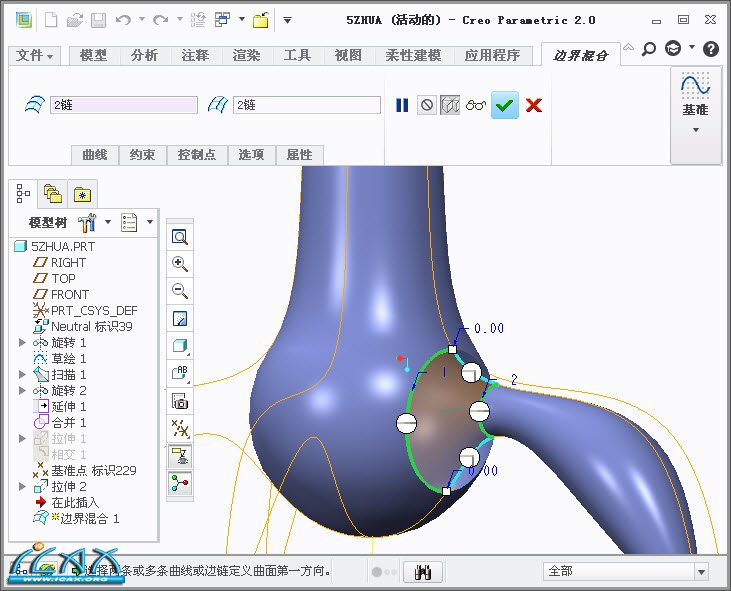Open the 属性 panel tab
The image size is (731, 591).
299,155
